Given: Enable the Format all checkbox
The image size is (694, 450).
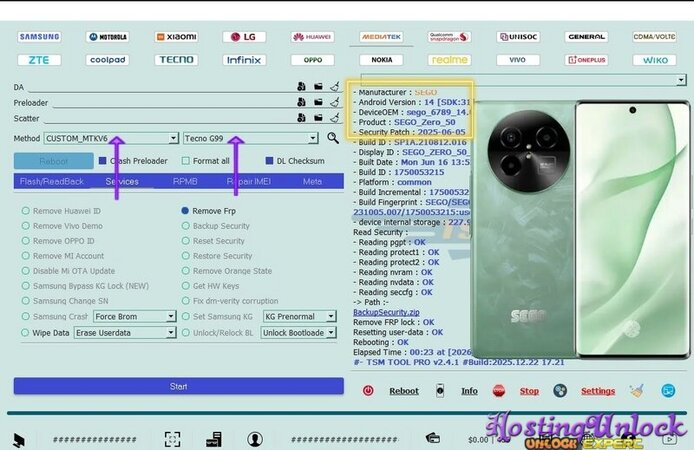Looking at the screenshot, I should click(x=186, y=160).
